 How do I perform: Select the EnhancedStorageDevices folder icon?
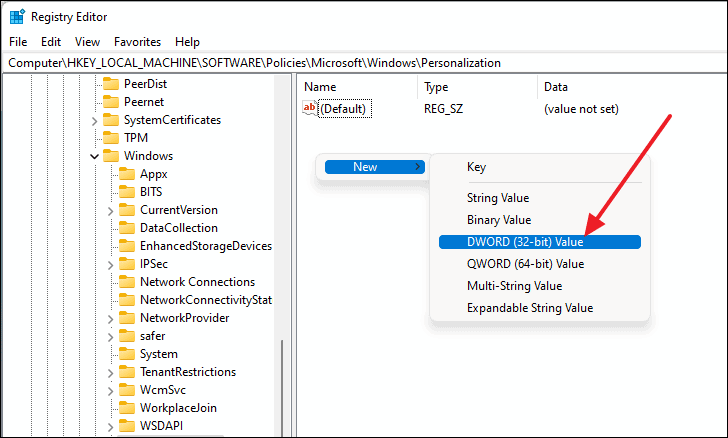click(127, 246)
